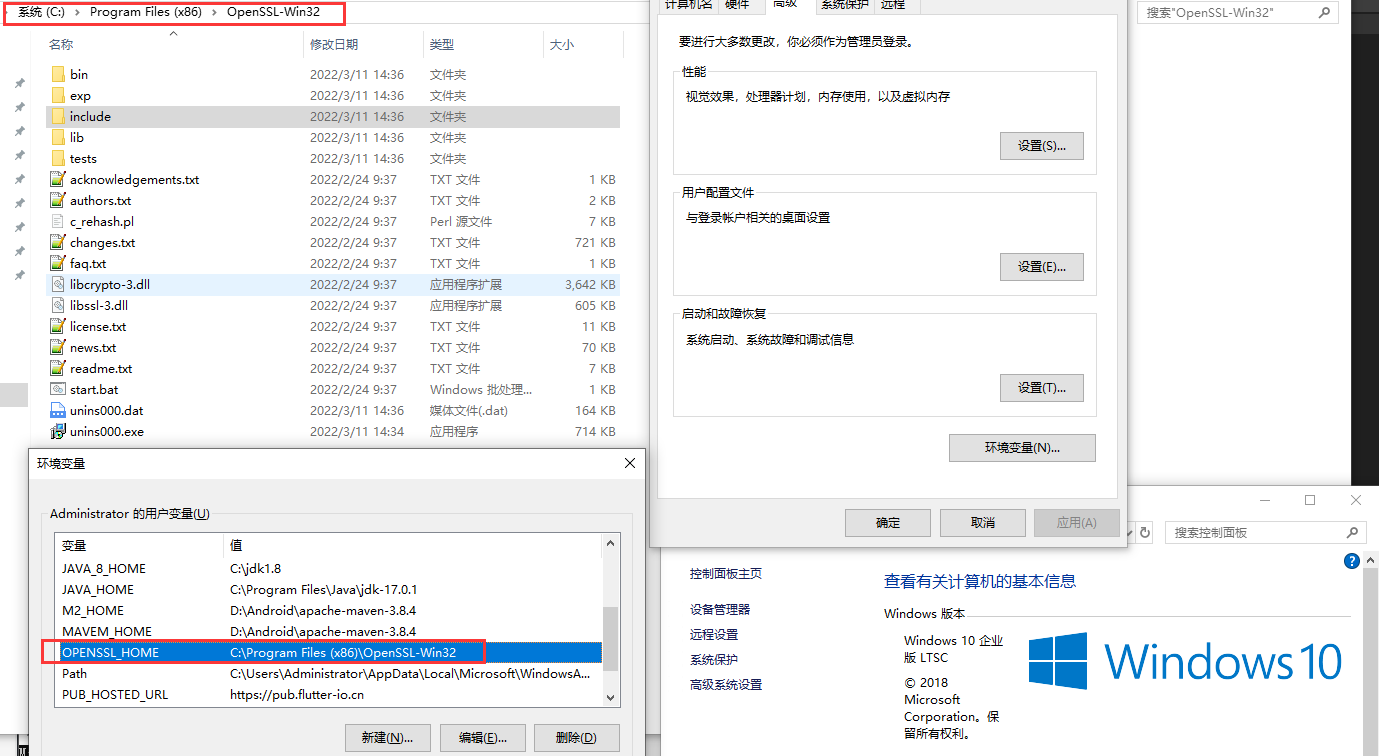Viewport: 1379px width, 756px height.
Task: Click 取消 in system properties
Action: (x=983, y=523)
